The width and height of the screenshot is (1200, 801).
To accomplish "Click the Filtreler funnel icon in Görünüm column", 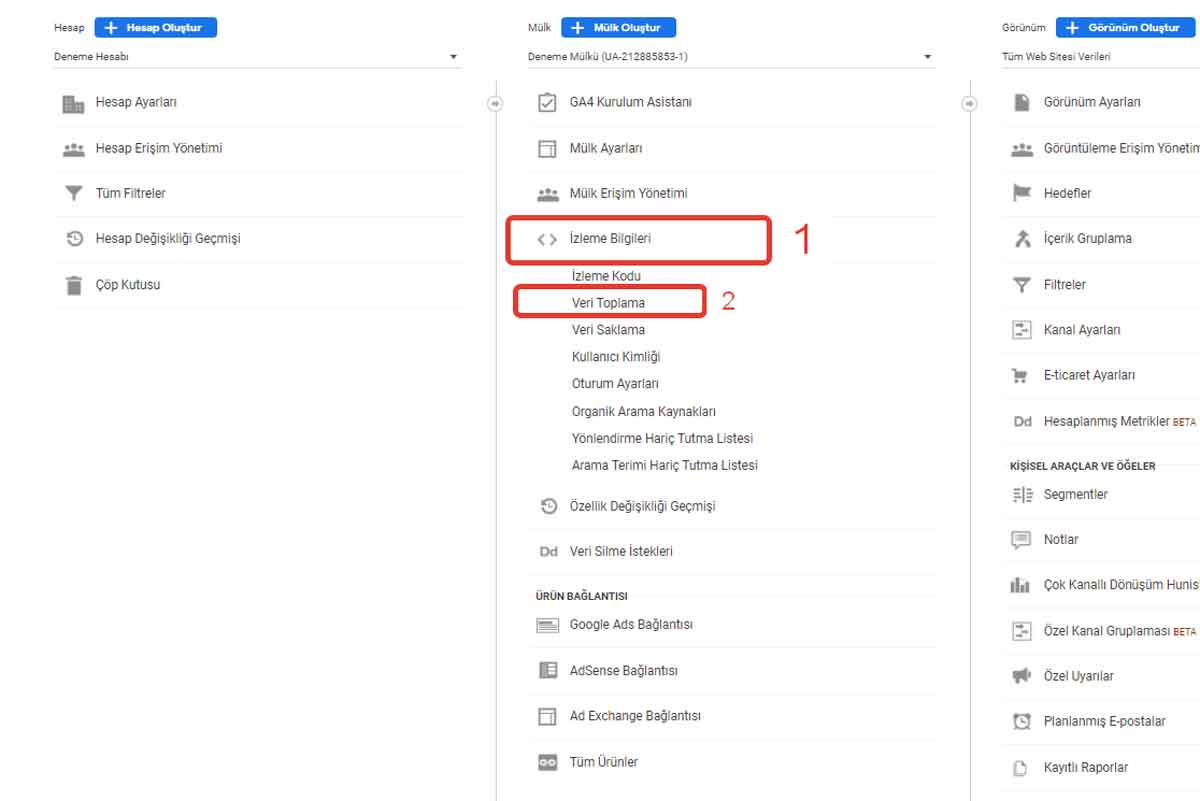I will pos(1021,285).
